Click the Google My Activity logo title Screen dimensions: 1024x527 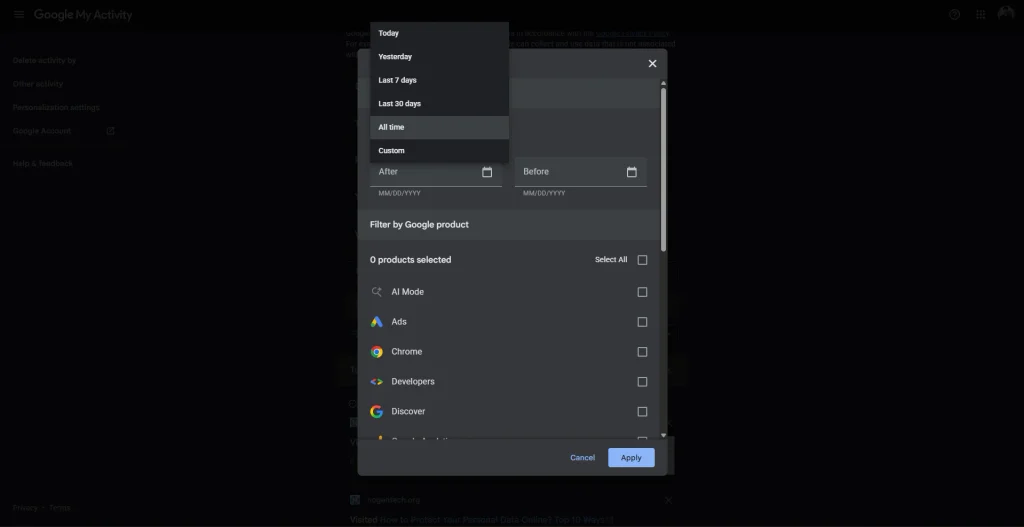pyautogui.click(x=83, y=14)
